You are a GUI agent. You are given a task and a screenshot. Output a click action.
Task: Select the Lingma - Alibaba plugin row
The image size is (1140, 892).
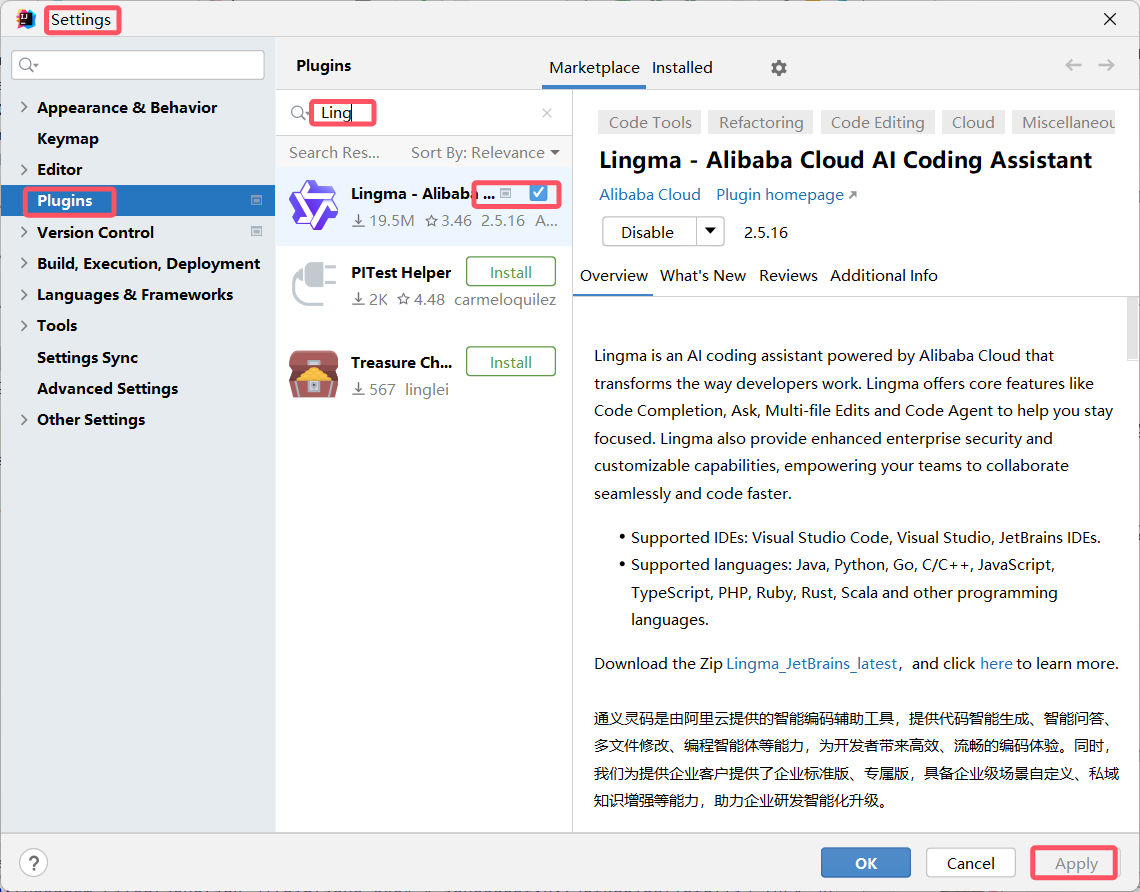pos(424,206)
